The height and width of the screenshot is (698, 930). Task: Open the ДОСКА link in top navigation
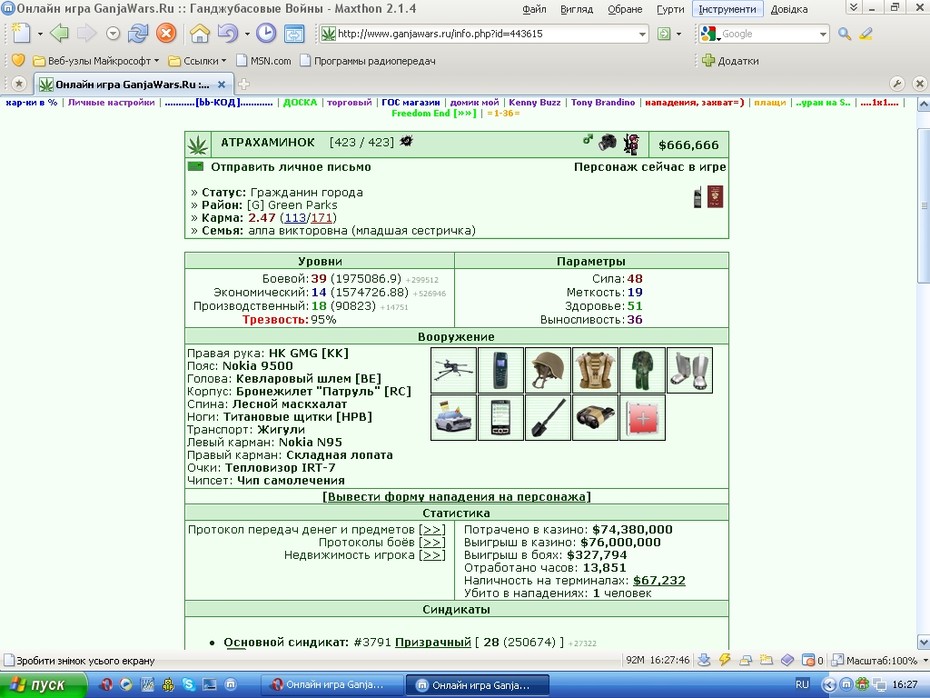[x=300, y=102]
